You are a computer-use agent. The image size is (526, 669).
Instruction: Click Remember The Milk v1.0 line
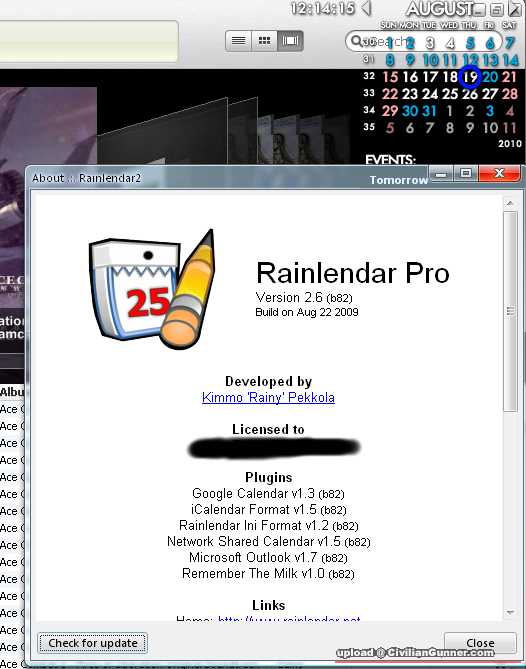(x=268, y=573)
